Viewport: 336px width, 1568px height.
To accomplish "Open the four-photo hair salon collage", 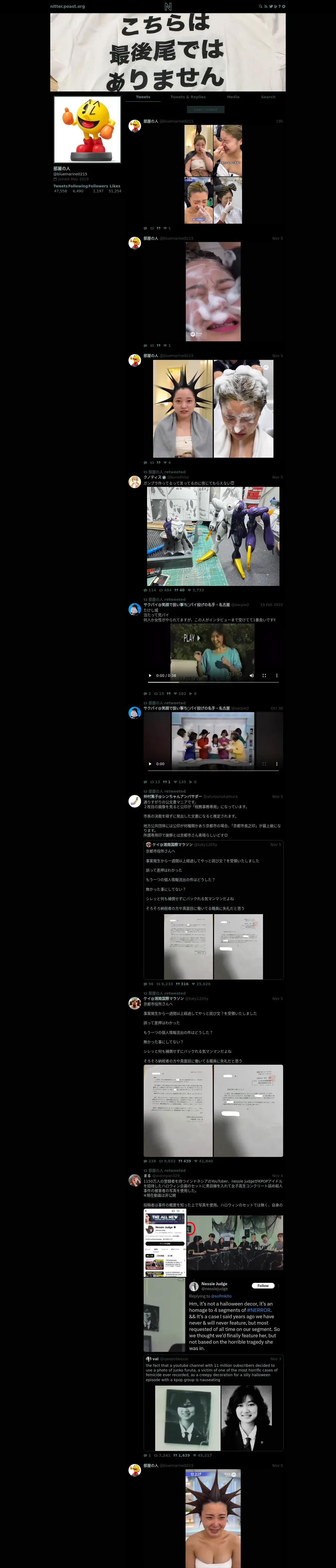I will (214, 175).
